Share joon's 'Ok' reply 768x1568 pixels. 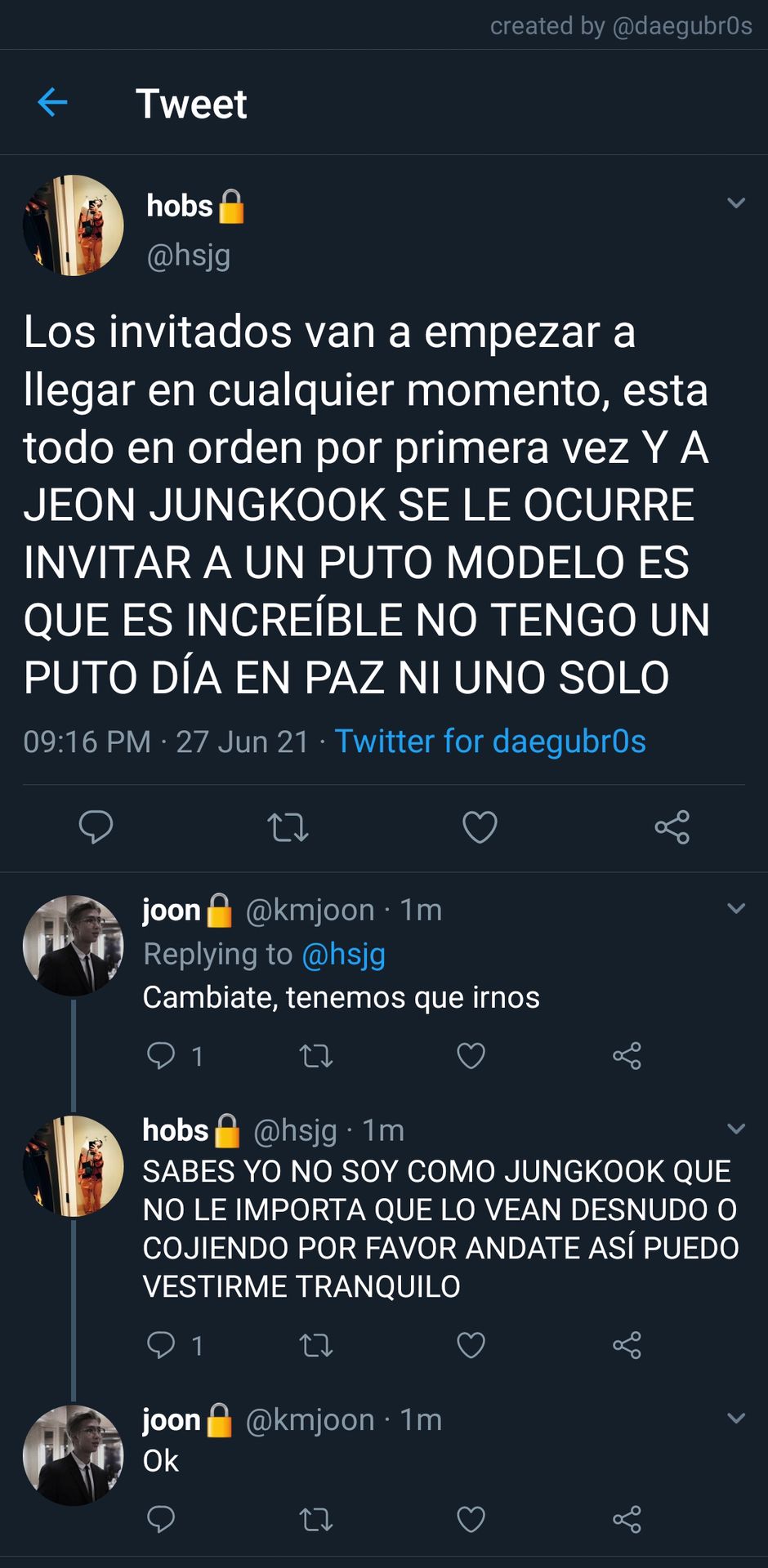[627, 1520]
